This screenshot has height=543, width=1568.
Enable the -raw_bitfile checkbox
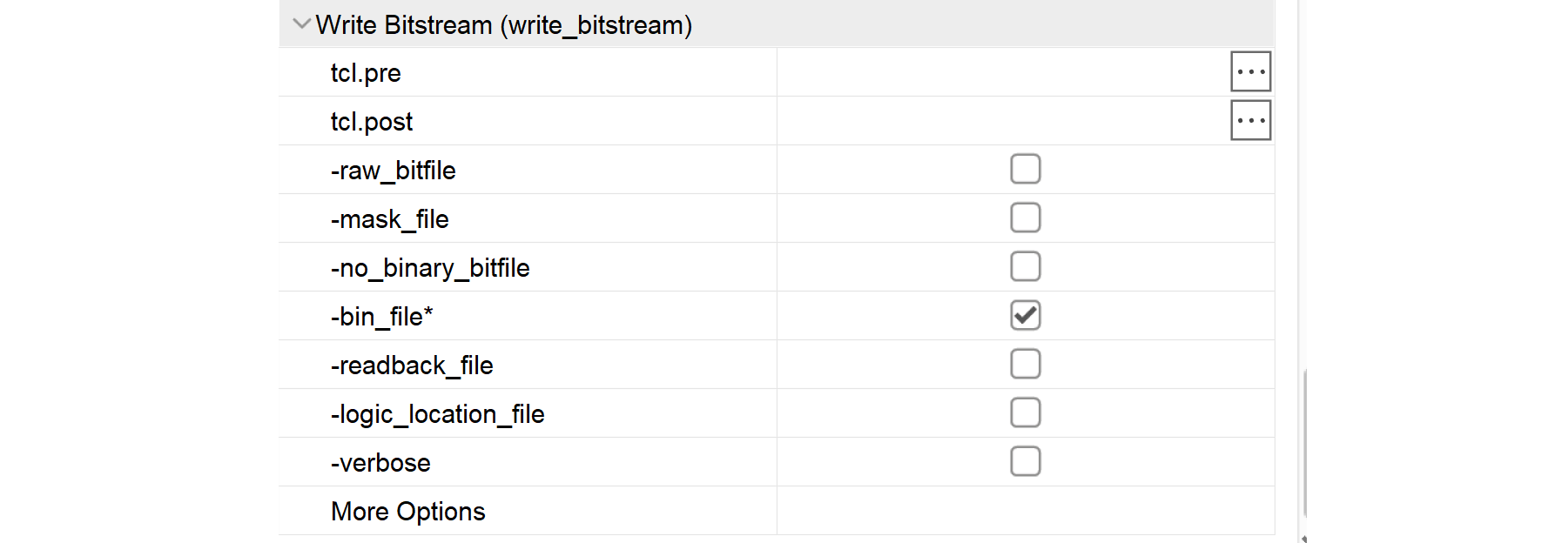pyautogui.click(x=1025, y=170)
